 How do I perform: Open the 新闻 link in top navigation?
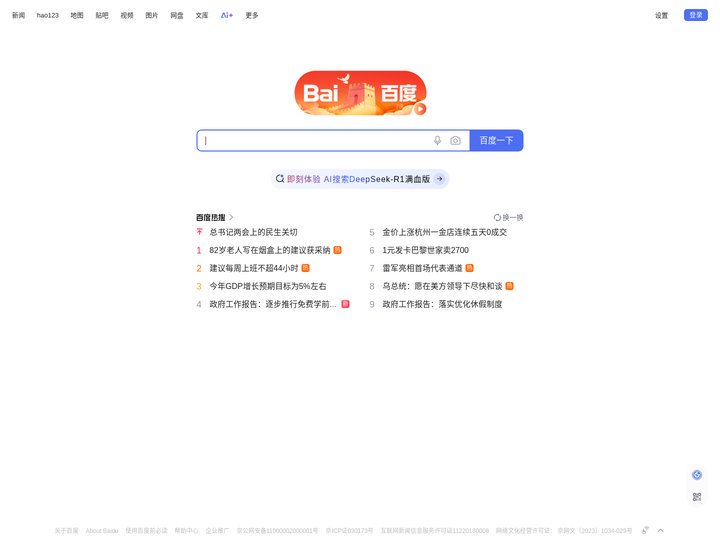18,15
